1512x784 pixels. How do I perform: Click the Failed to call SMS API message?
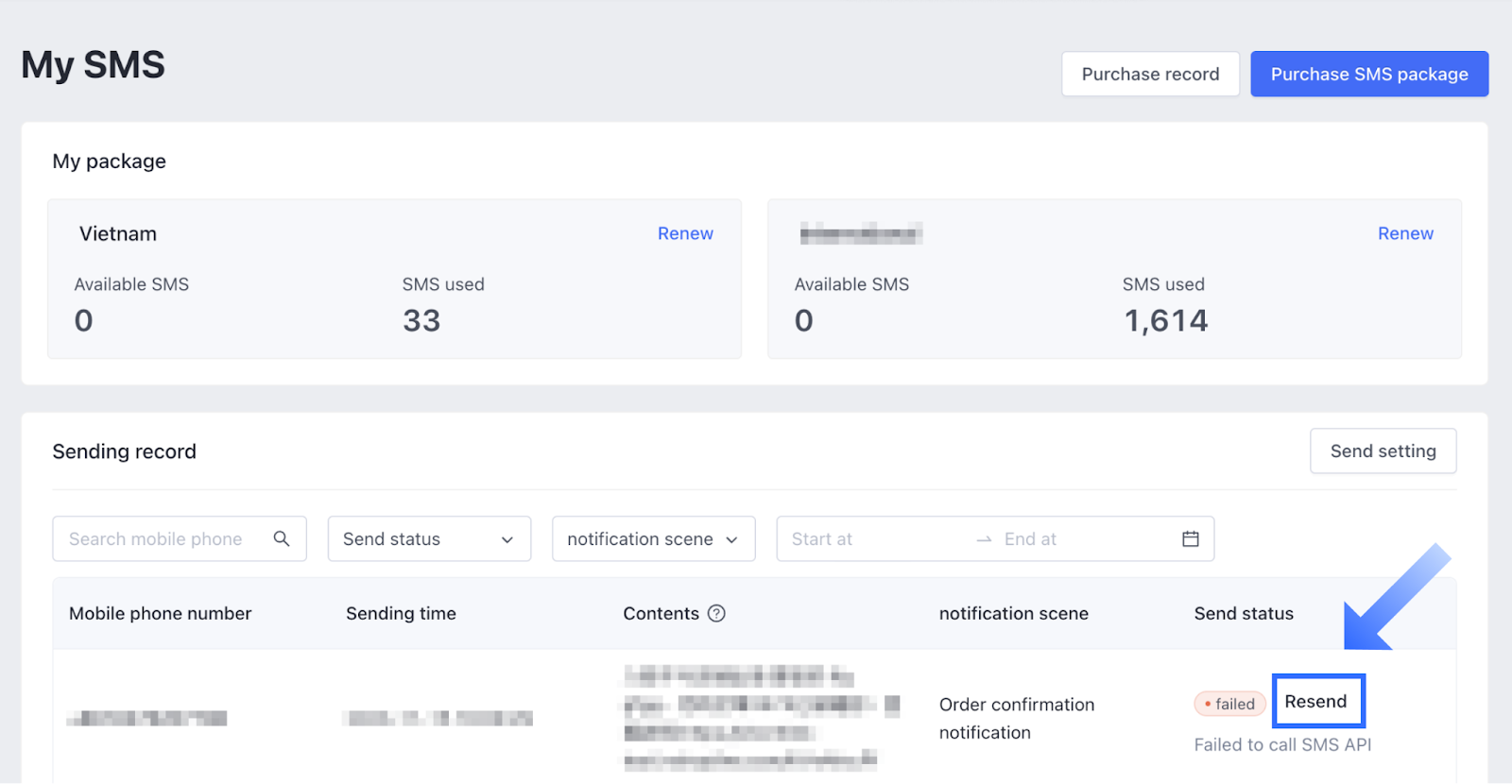[1282, 744]
